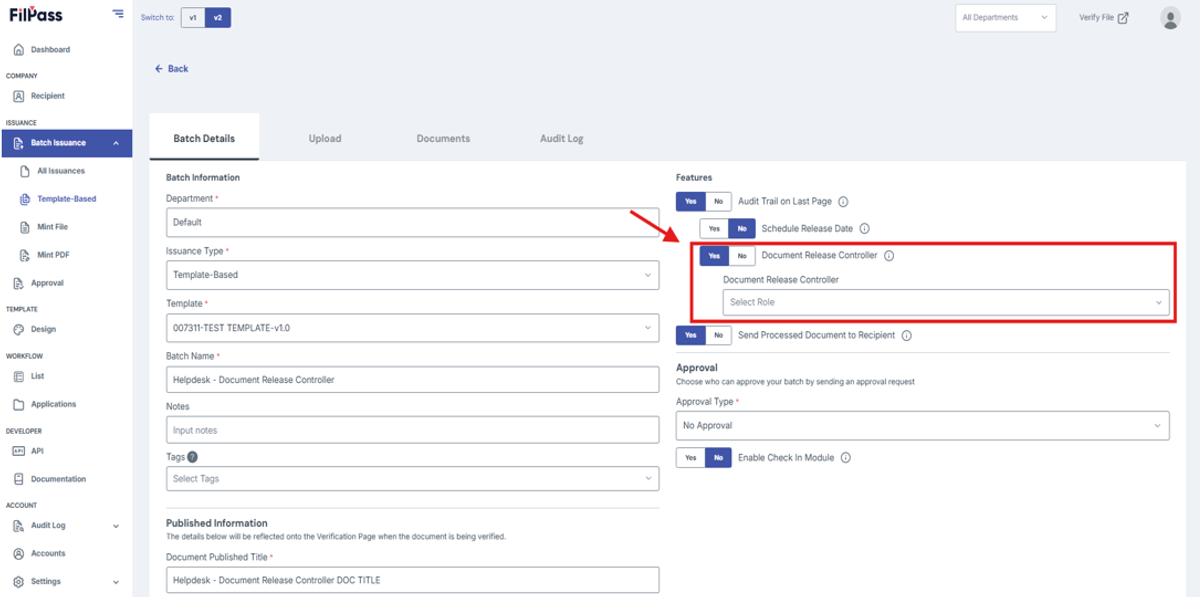This screenshot has height=597, width=1200.
Task: Click the Settings gear icon
Action: (x=19, y=581)
